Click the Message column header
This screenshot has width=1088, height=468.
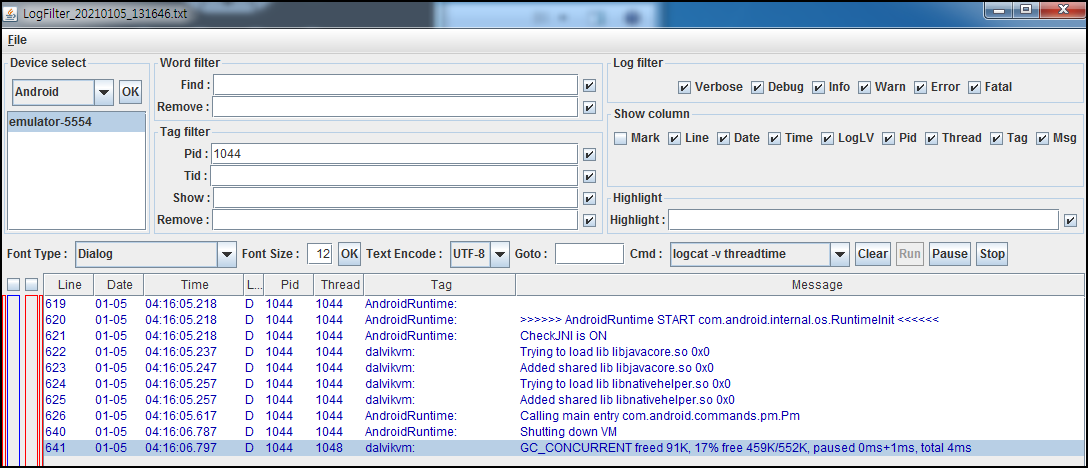(798, 285)
